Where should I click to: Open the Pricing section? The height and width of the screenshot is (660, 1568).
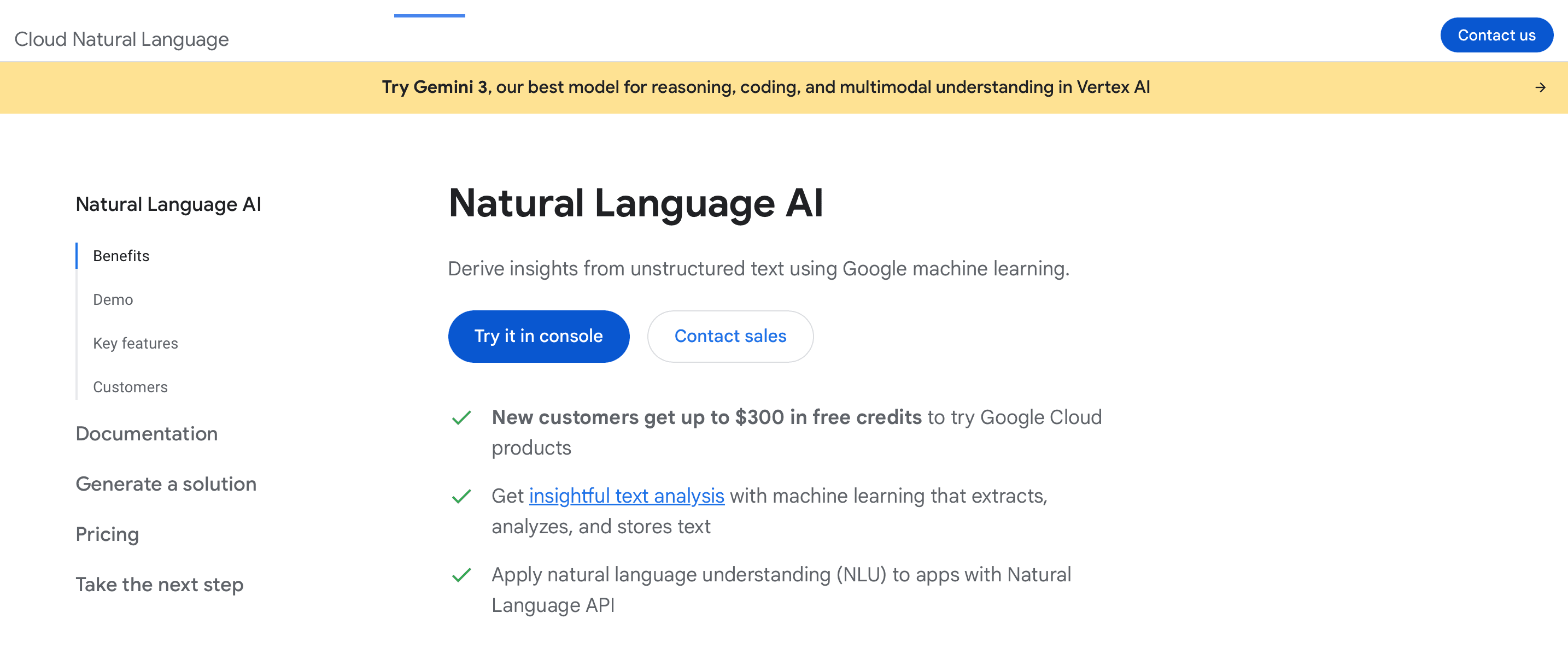click(107, 534)
